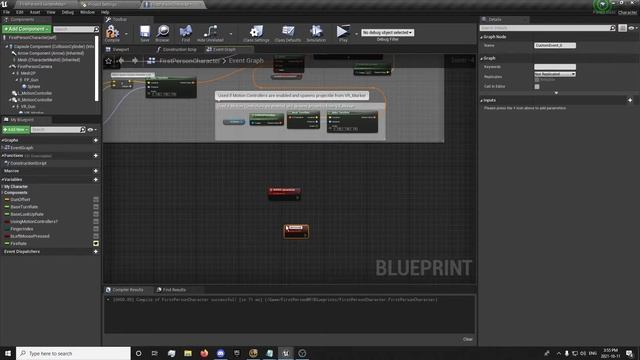Toggle the favorite star in graph breadcrumb bar
Viewport: 640px width, 360px height.
(109, 61)
